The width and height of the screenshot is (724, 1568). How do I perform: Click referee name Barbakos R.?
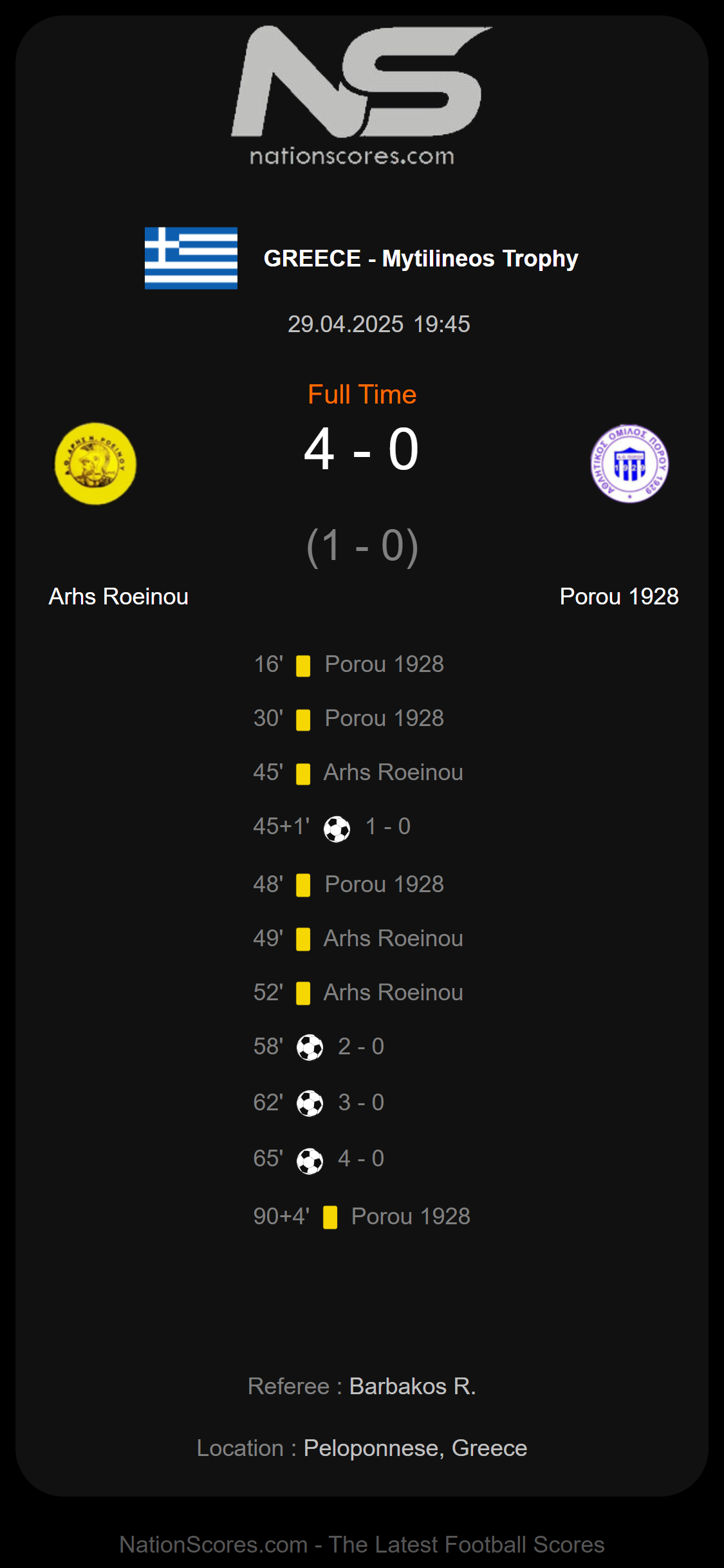coord(413,1386)
